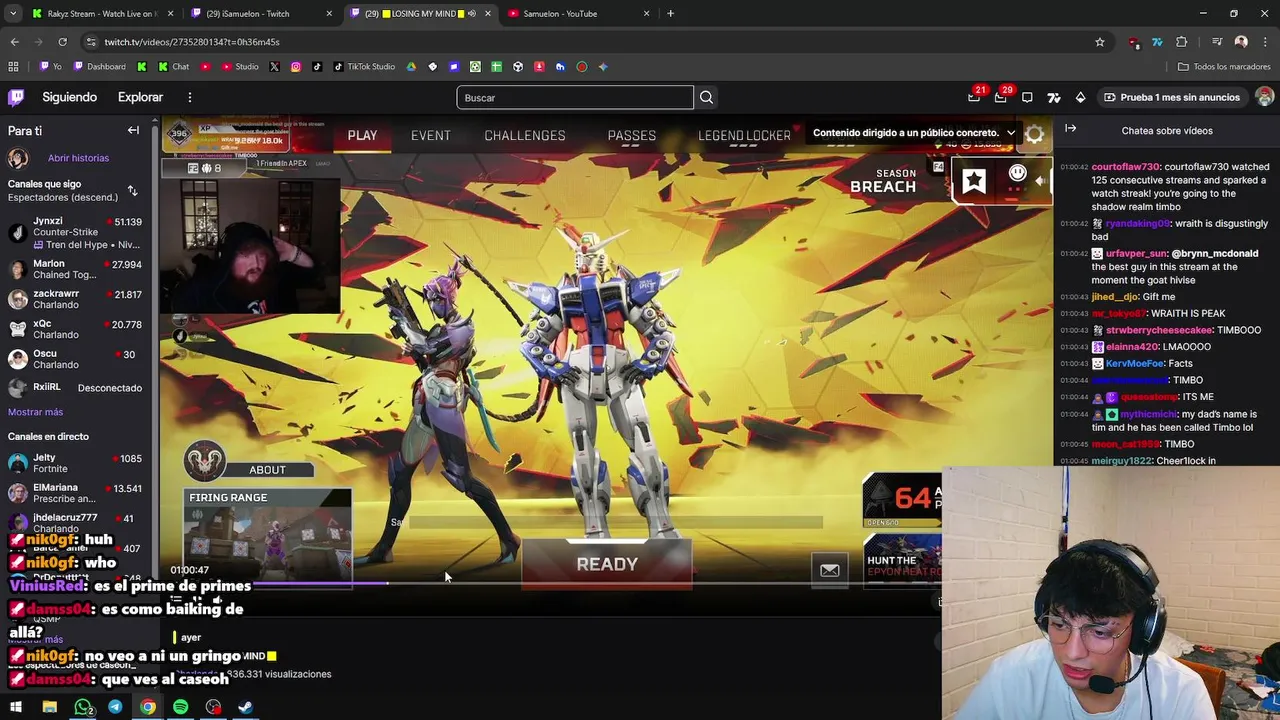Screen dimensions: 1280x720
Task: Open the Dashboard bookmark
Action: click(x=99, y=67)
